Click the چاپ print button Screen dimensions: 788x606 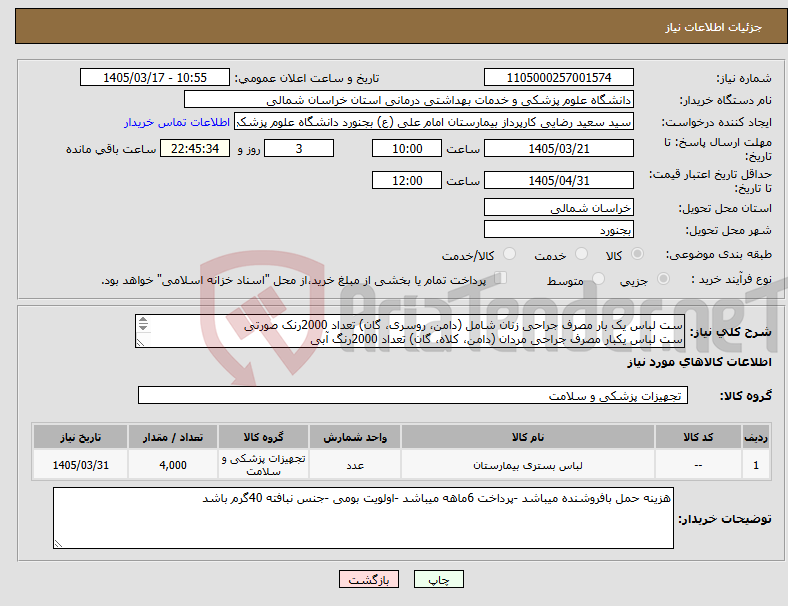coord(438,579)
